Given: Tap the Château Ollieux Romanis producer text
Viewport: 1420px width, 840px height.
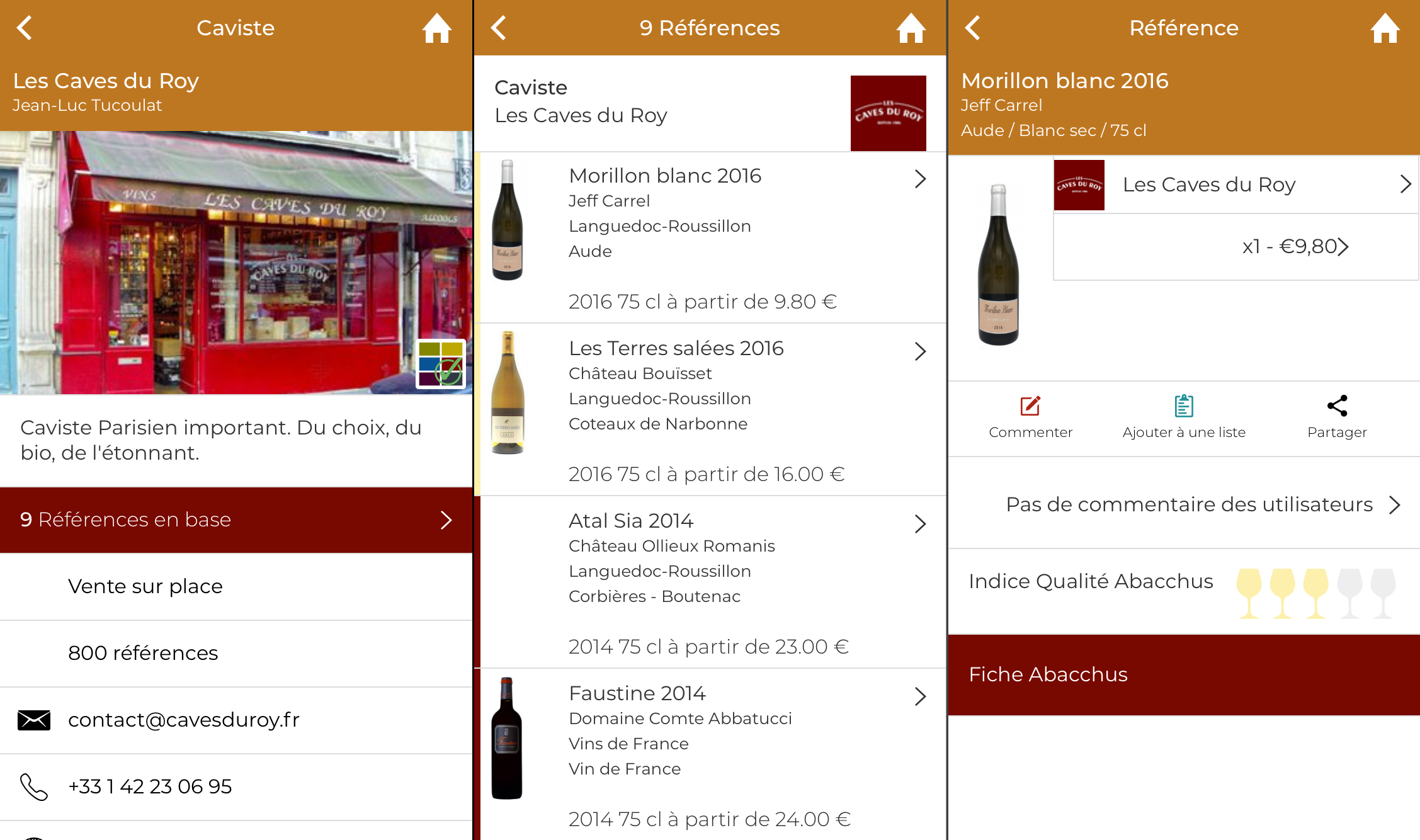Looking at the screenshot, I should coord(672,546).
